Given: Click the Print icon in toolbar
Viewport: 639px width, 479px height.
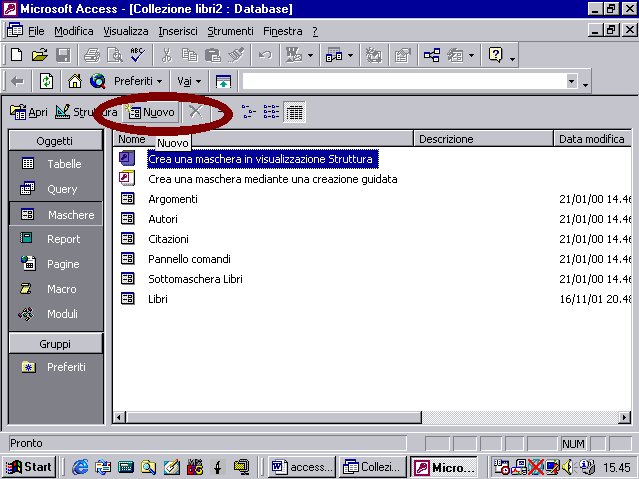Looking at the screenshot, I should point(92,55).
